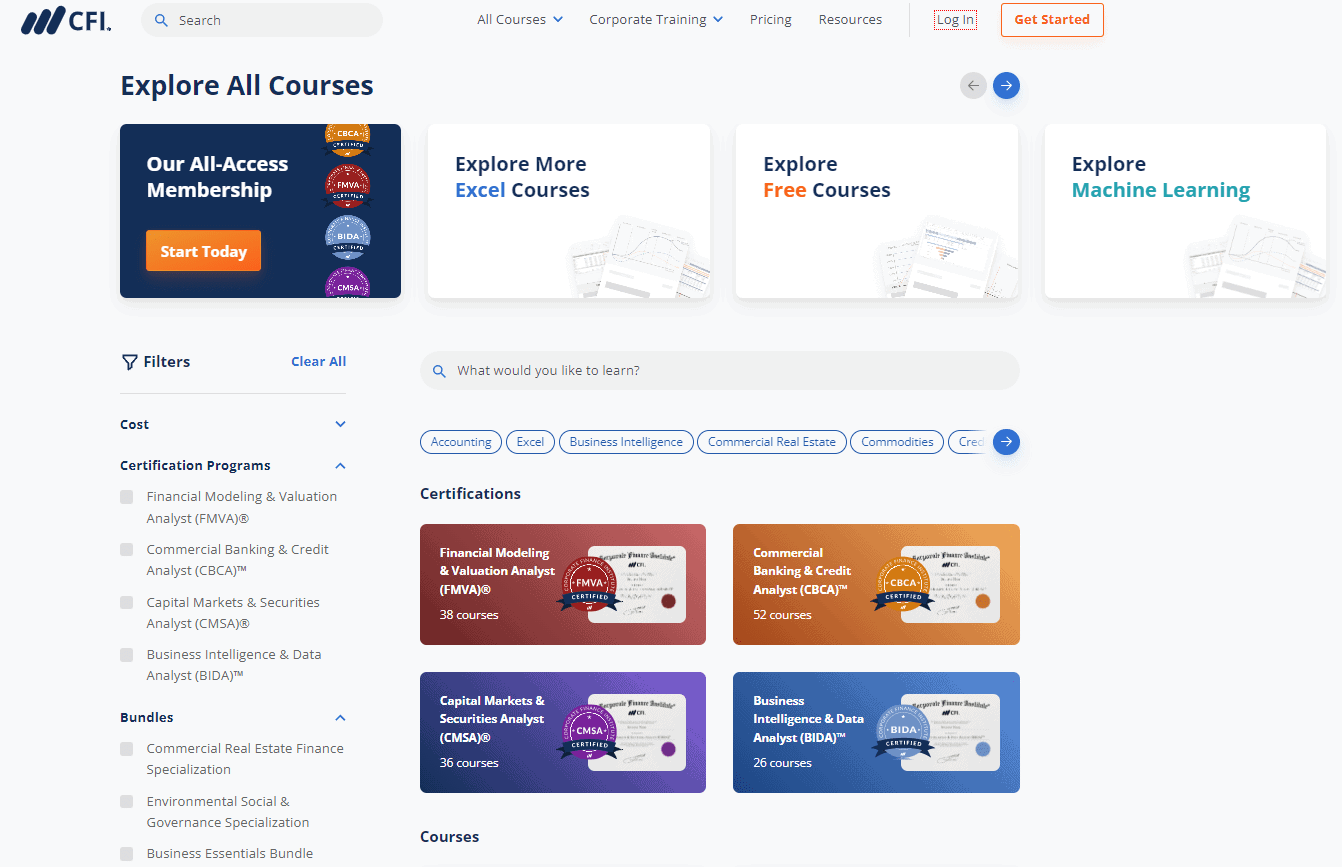
Task: Click the search magnifier icon in top bar
Action: coord(162,19)
